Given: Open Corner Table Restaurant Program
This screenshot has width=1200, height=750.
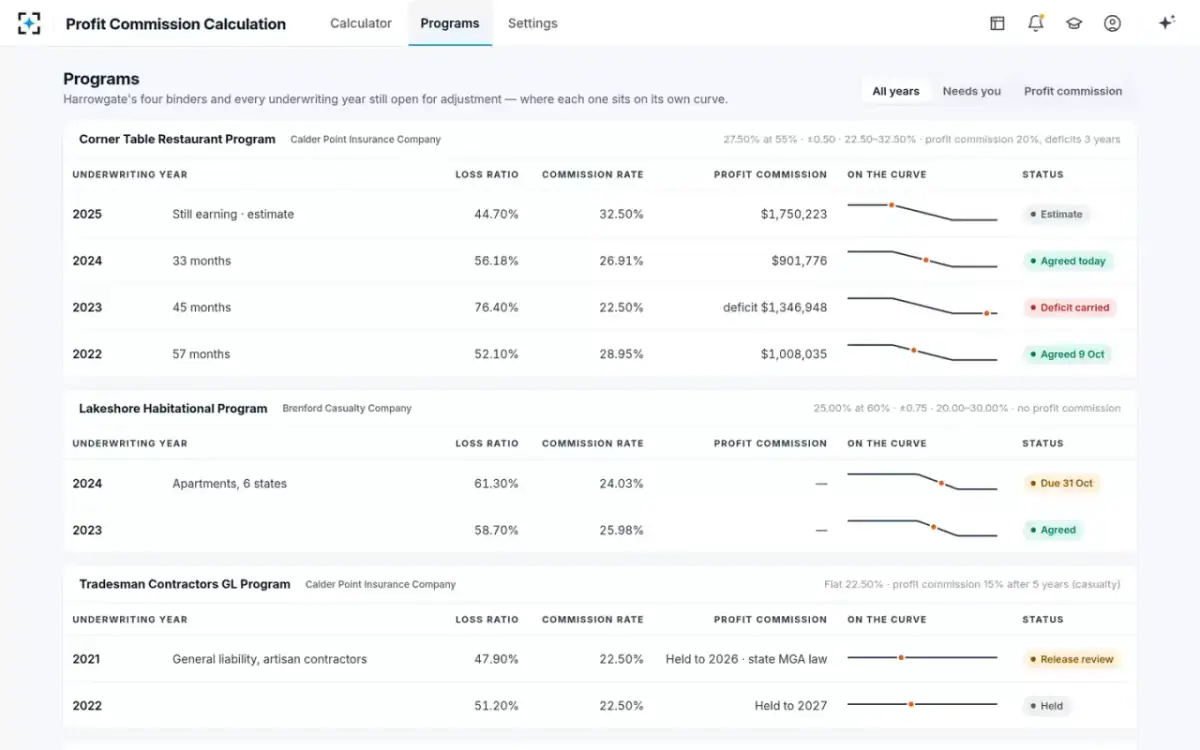Looking at the screenshot, I should pos(177,139).
